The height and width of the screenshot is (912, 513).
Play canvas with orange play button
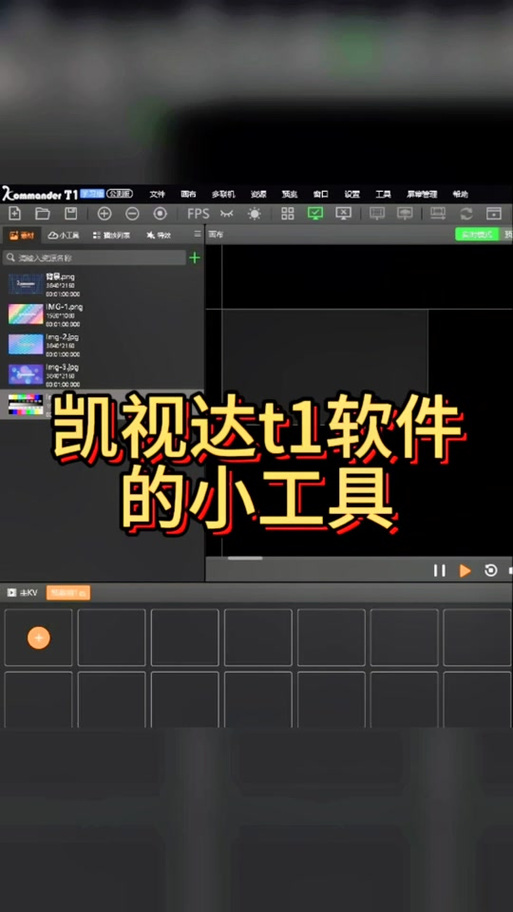click(465, 571)
